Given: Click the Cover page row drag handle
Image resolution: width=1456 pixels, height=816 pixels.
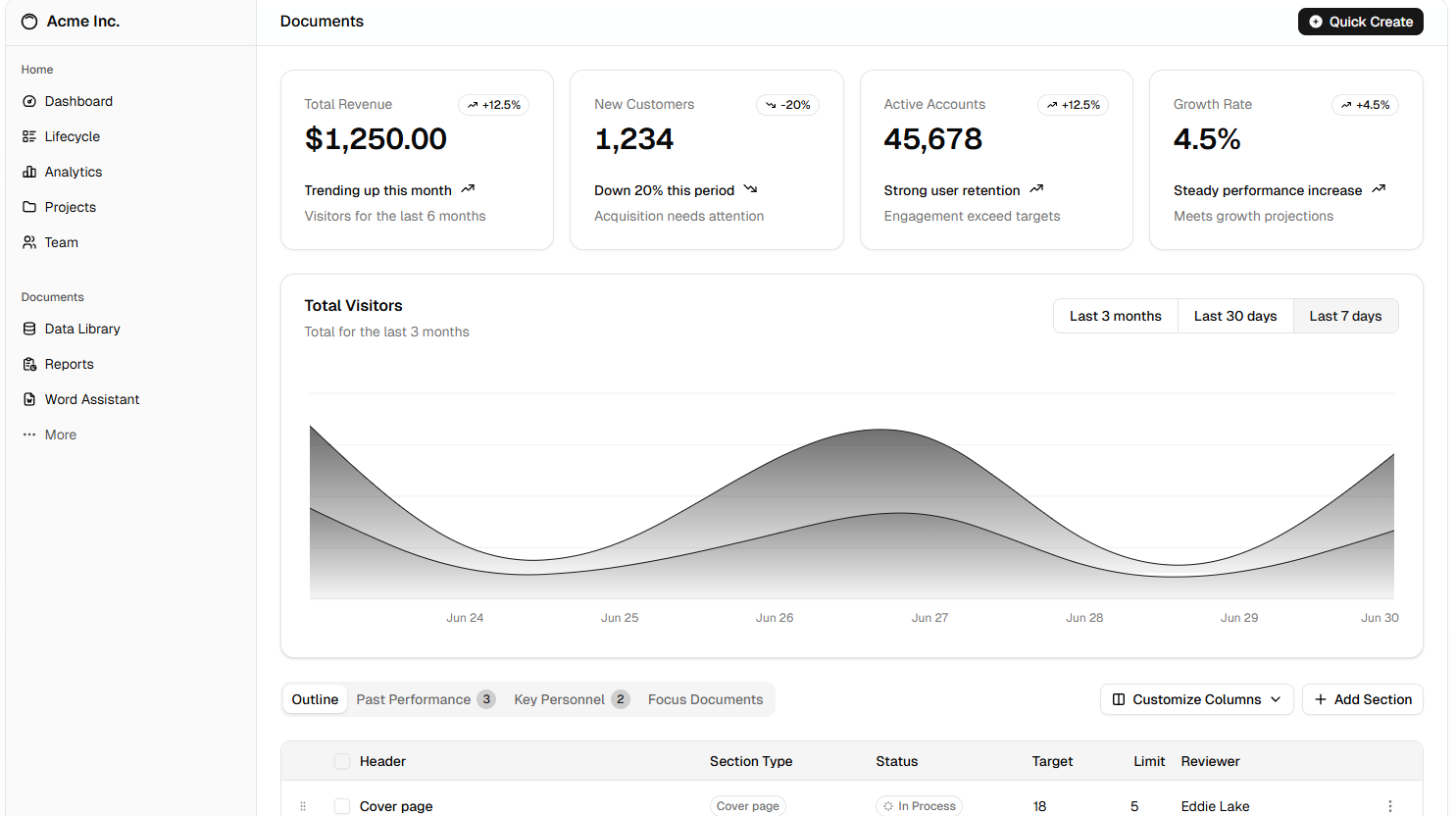Looking at the screenshot, I should point(303,806).
